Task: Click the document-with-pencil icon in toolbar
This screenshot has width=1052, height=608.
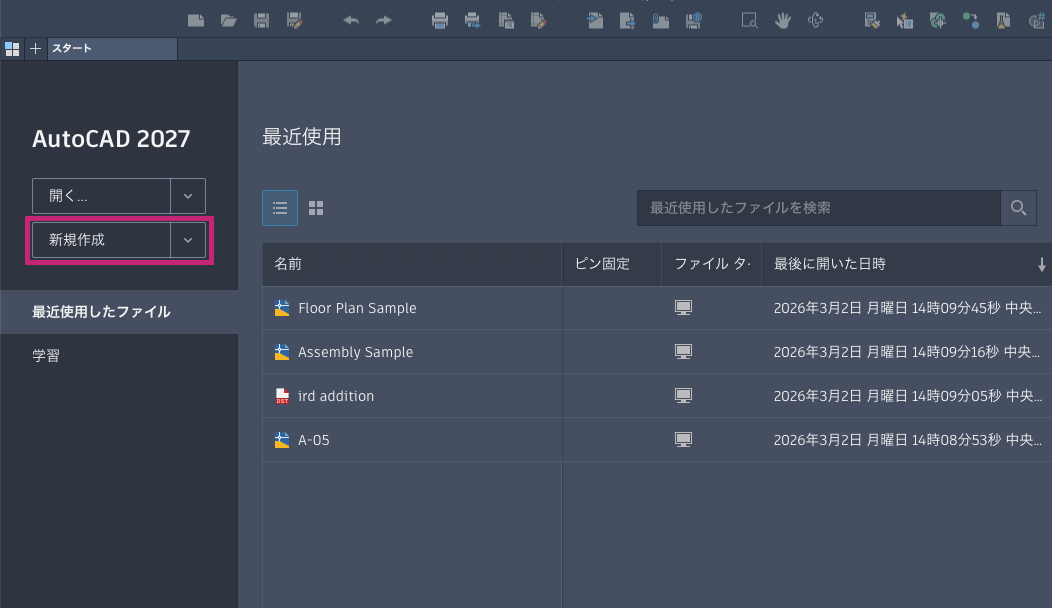Action: coord(539,21)
